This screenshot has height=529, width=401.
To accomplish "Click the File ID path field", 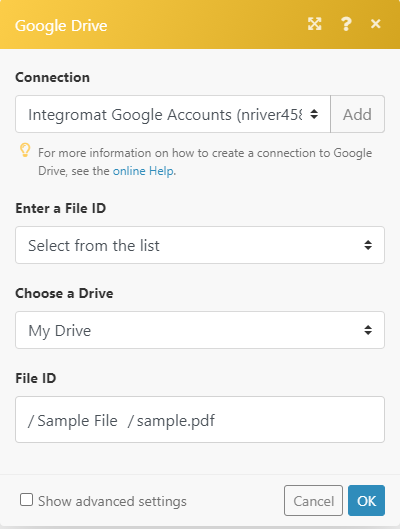I will (200, 419).
